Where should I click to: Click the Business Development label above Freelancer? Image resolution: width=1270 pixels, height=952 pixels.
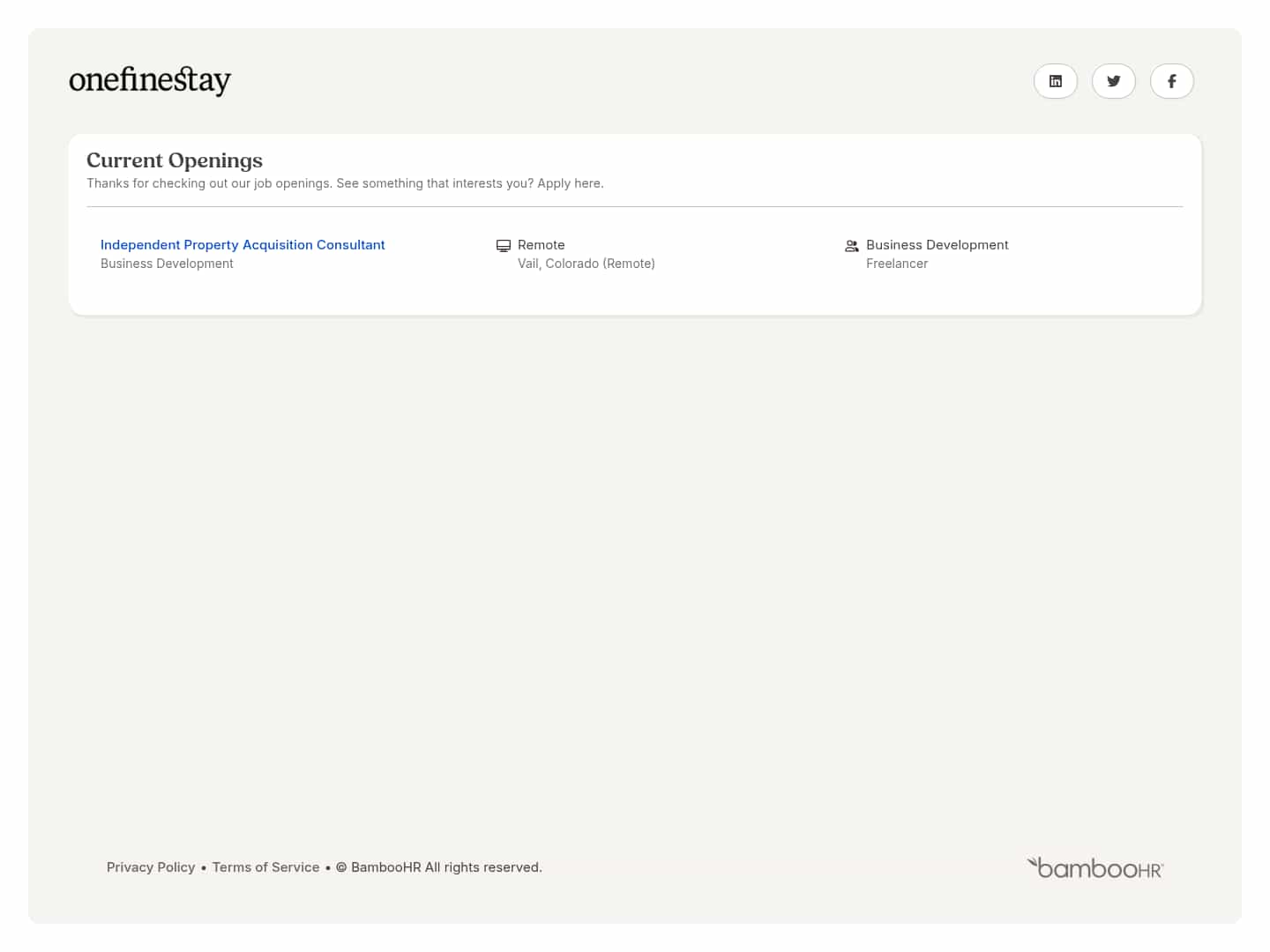938,245
